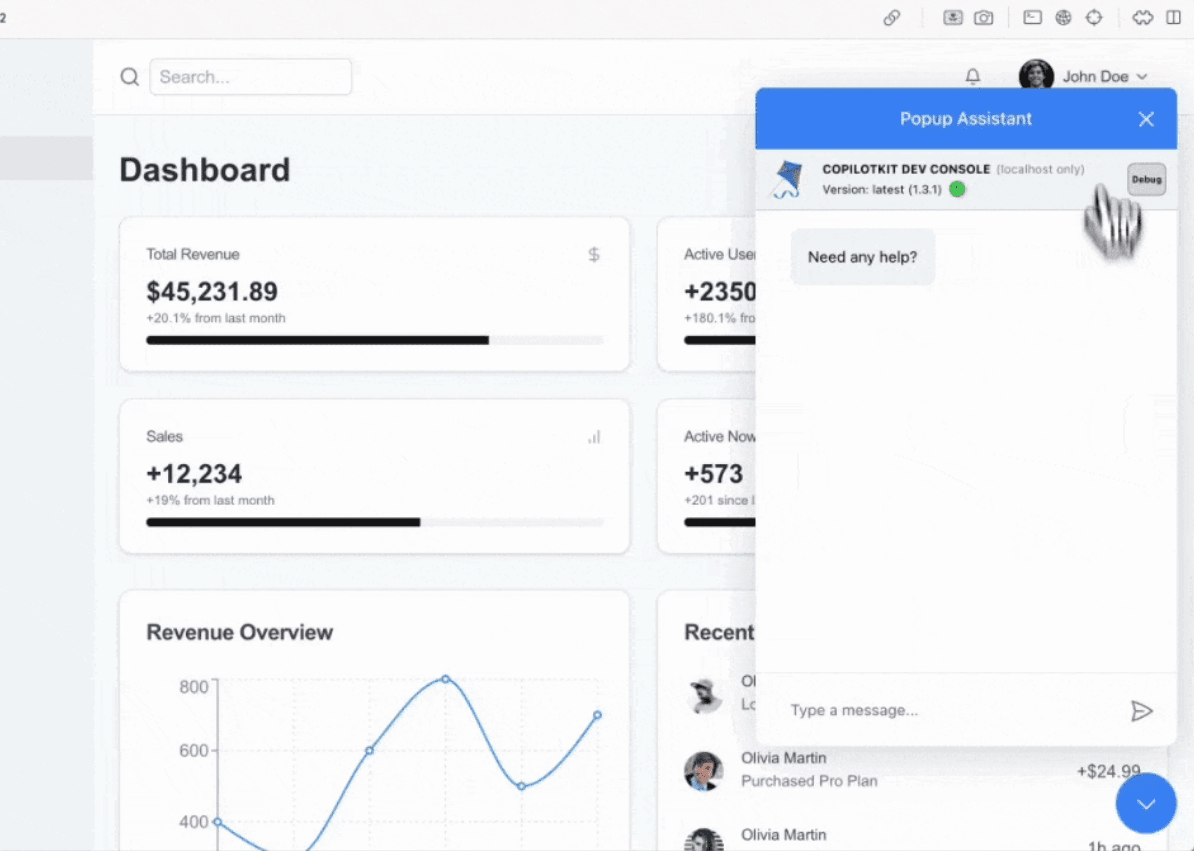
Task: Click the dollar icon on Total Revenue card
Action: (594, 254)
